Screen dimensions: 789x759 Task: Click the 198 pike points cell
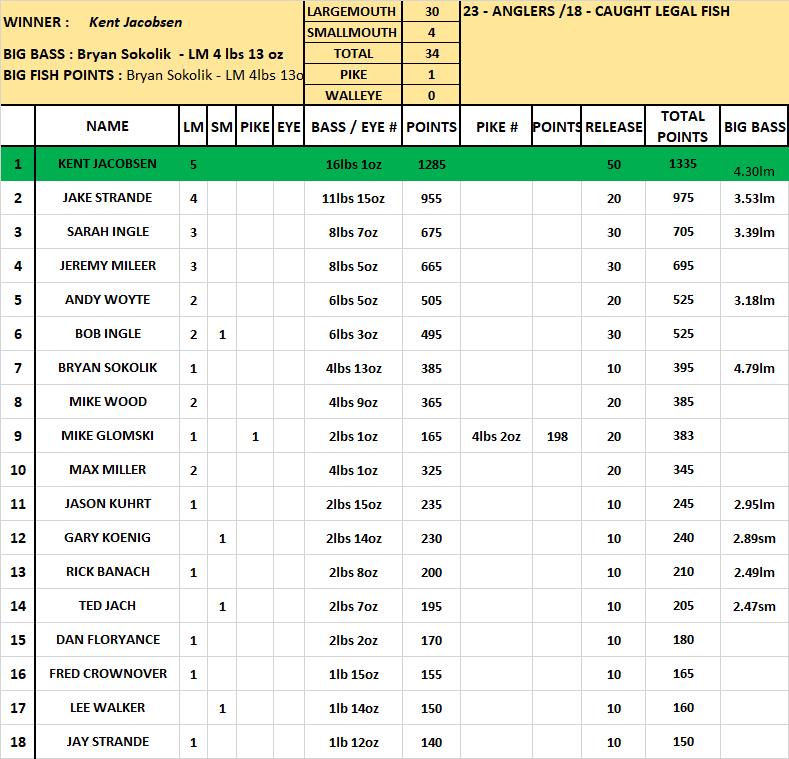(557, 436)
